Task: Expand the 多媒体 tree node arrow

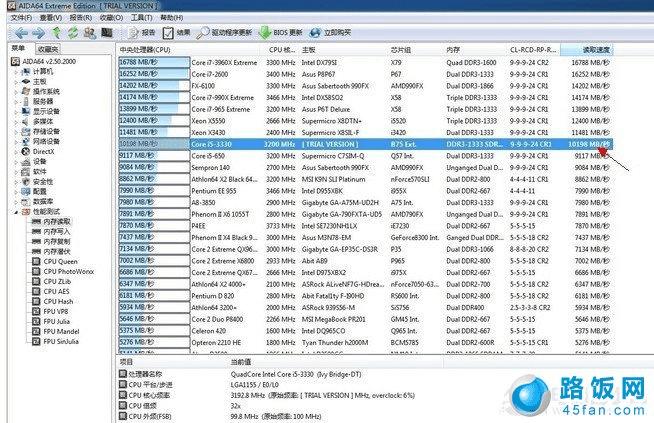Action: [x=17, y=121]
